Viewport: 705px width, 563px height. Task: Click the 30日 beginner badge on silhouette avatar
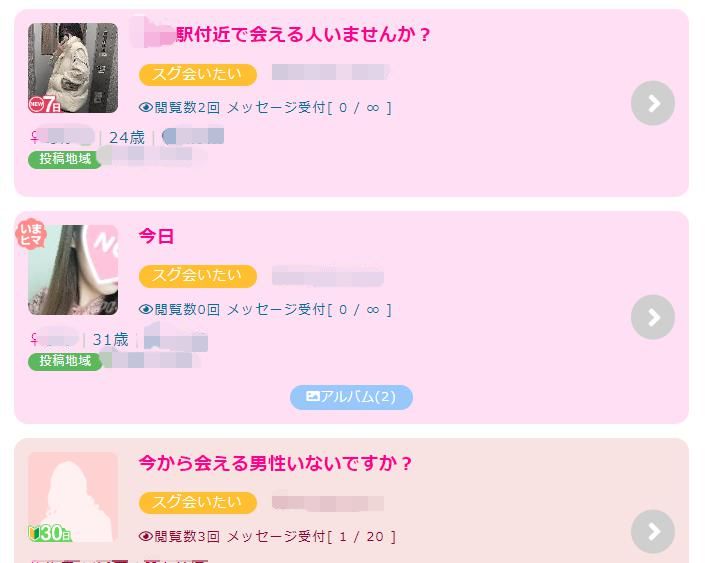point(49,533)
